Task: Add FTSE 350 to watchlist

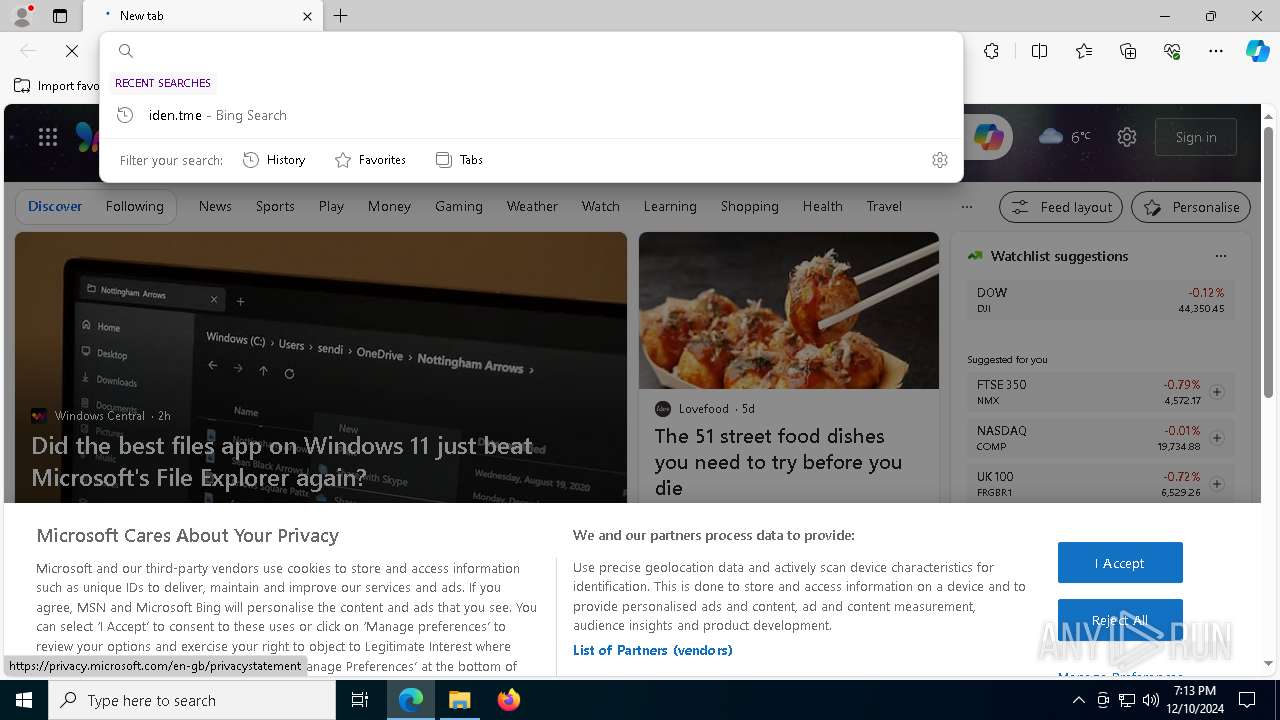Action: pos(1217,392)
